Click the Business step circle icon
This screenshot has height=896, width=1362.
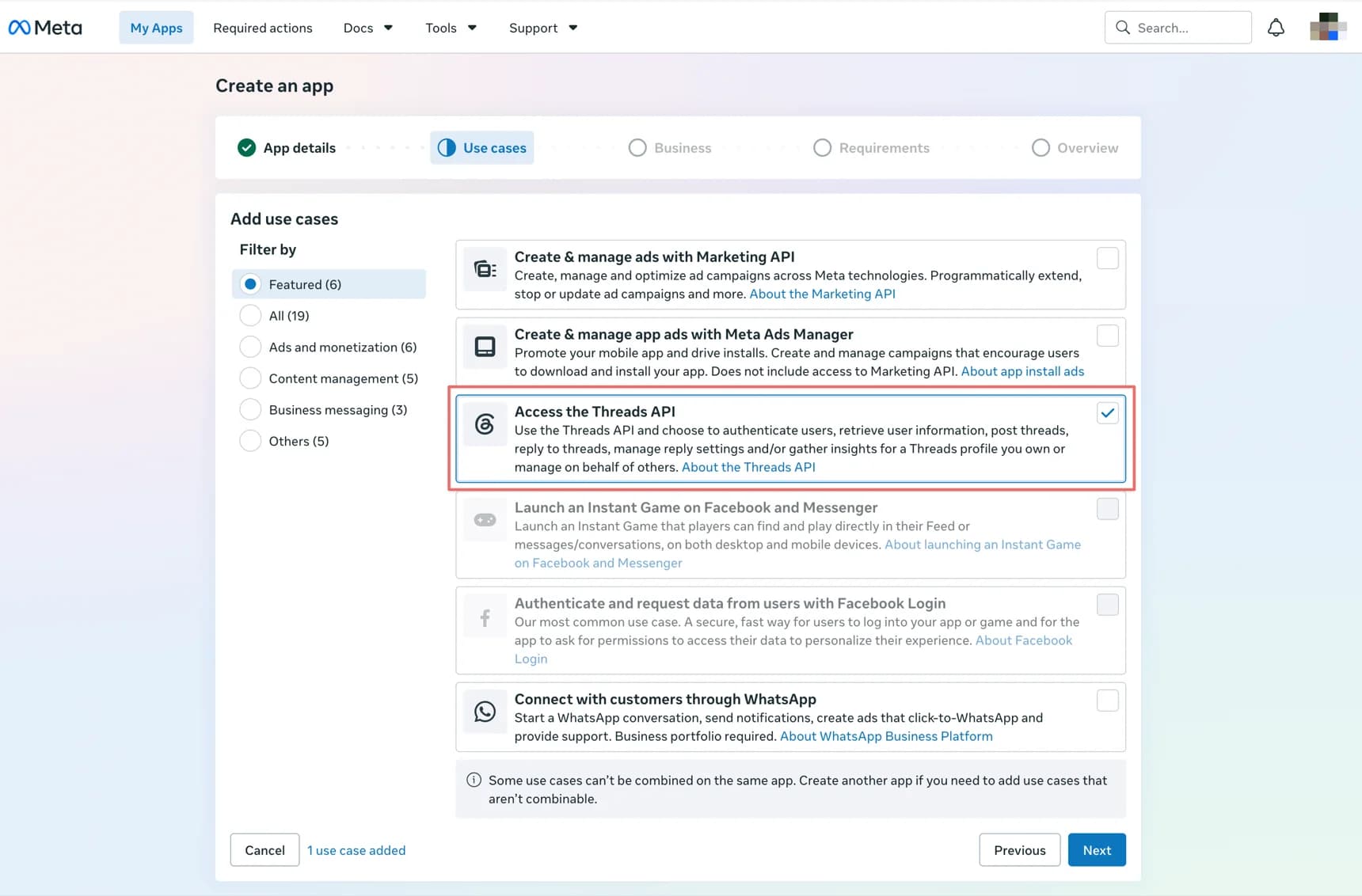(637, 148)
